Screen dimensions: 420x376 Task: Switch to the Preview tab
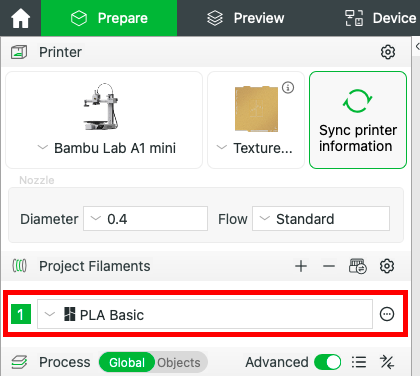(x=246, y=18)
